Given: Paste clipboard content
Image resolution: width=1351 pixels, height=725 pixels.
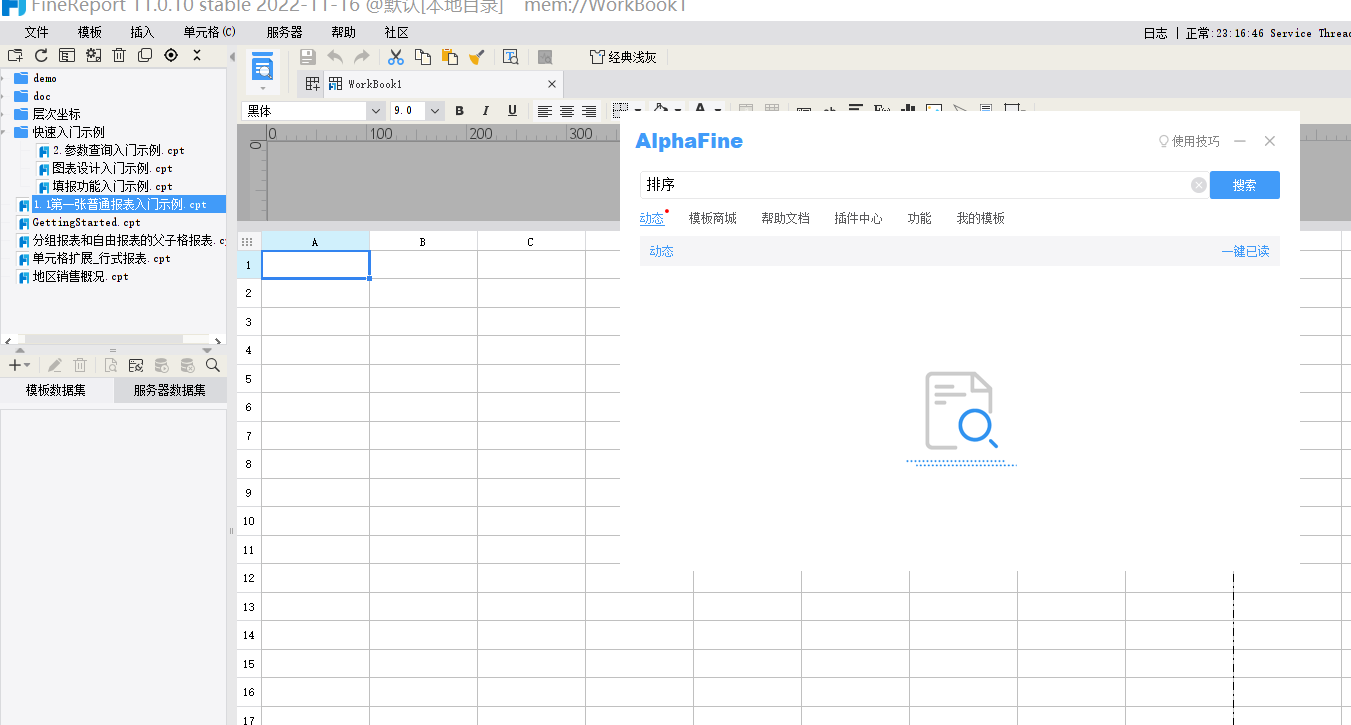Looking at the screenshot, I should pyautogui.click(x=450, y=58).
